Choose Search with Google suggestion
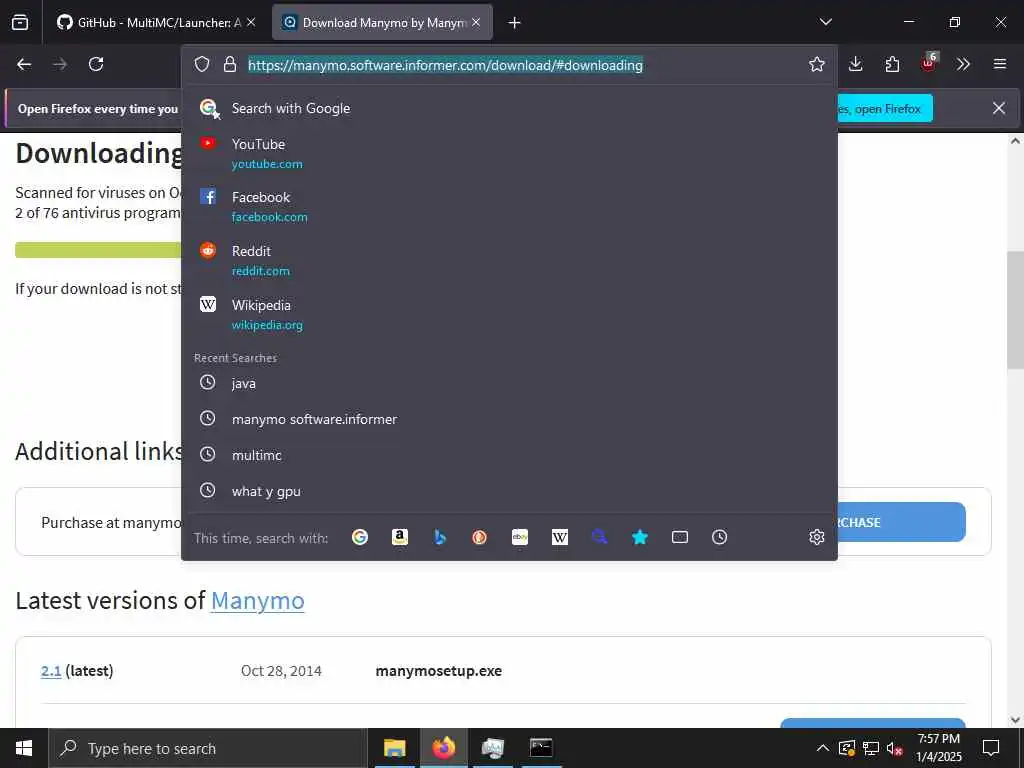This screenshot has width=1024, height=768. point(509,108)
